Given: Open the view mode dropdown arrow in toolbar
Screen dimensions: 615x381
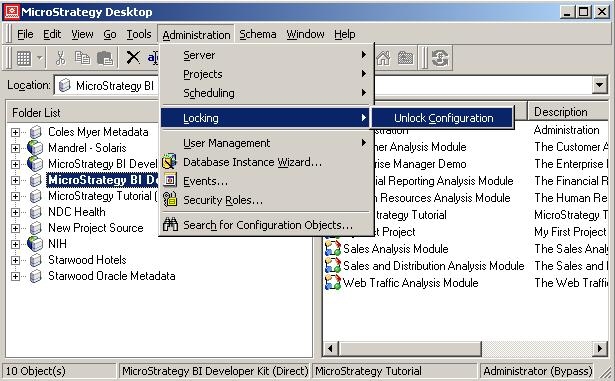Looking at the screenshot, I should tap(40, 58).
